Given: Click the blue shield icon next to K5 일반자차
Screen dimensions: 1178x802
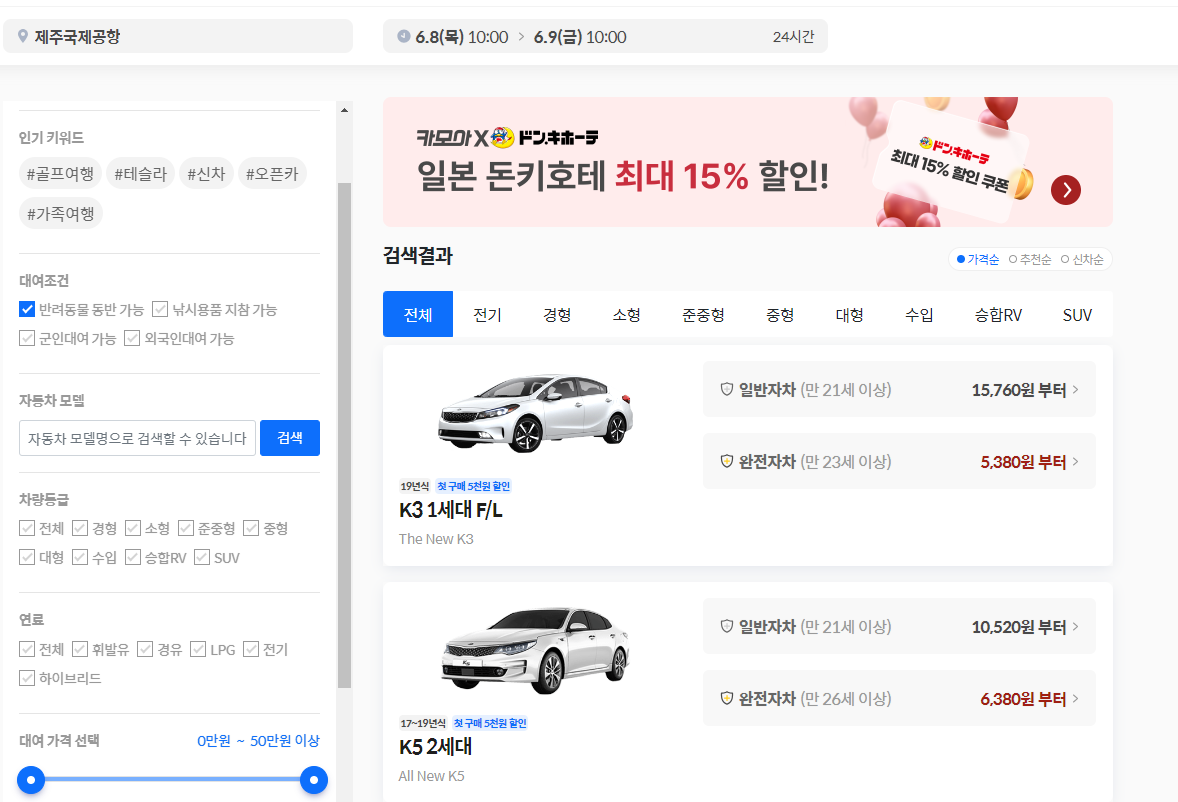Looking at the screenshot, I should click(725, 626).
